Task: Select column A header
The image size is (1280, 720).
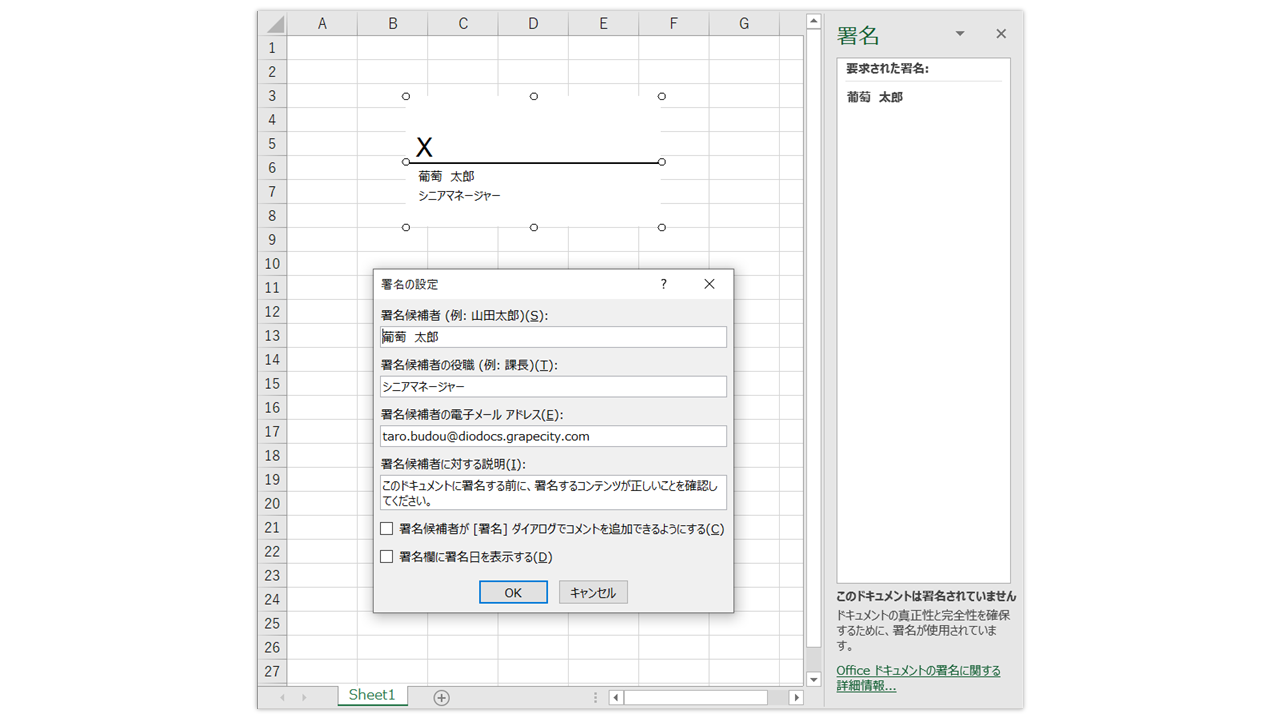Action: coord(322,23)
